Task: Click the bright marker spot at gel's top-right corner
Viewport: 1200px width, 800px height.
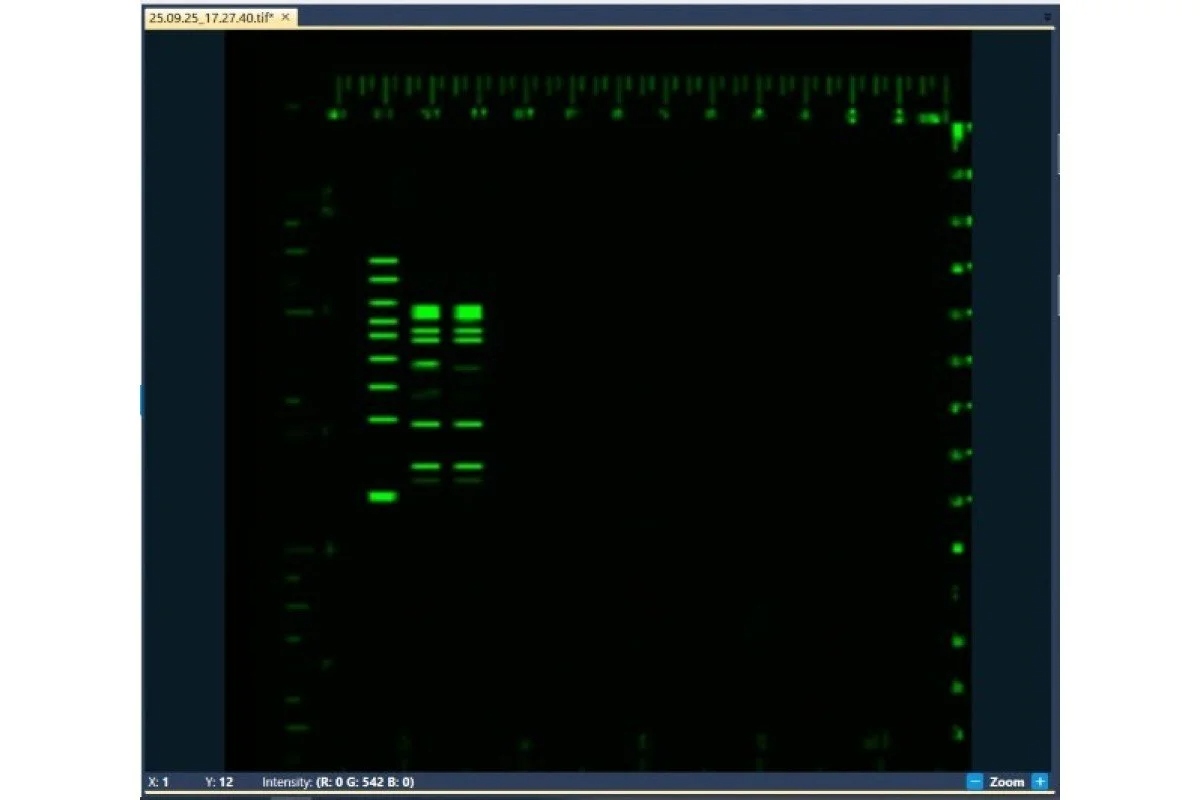Action: pyautogui.click(x=957, y=131)
